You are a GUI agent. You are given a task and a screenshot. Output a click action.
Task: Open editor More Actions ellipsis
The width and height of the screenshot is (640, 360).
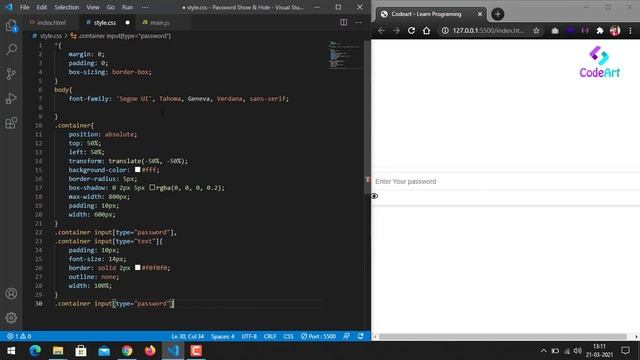(358, 22)
